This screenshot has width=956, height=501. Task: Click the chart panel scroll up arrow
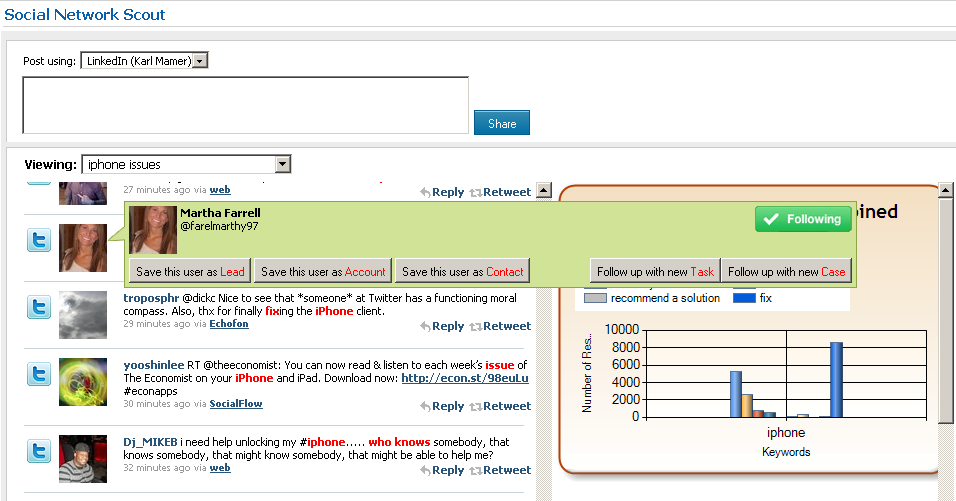[946, 190]
